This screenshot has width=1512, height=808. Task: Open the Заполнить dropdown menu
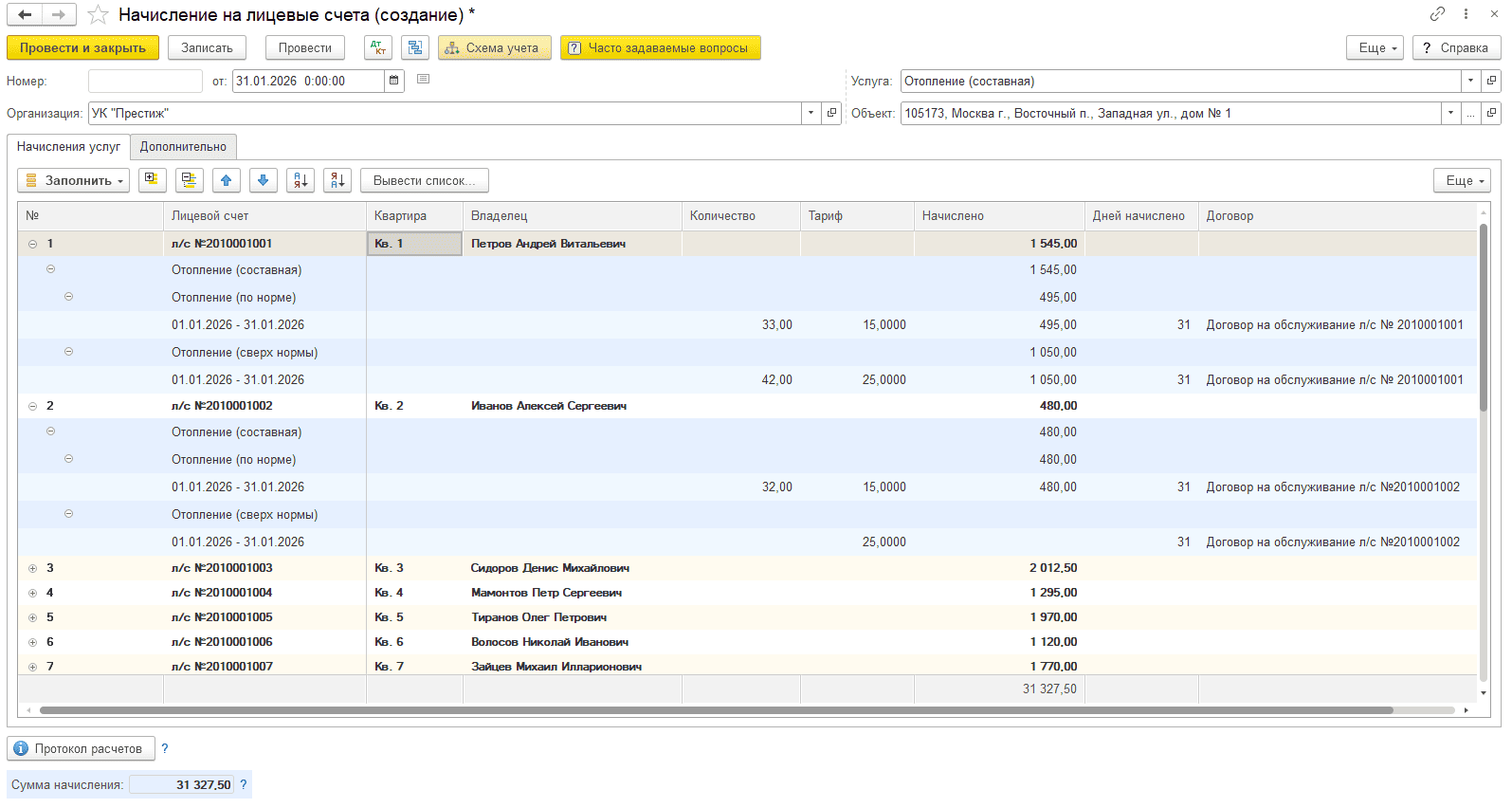(x=73, y=180)
